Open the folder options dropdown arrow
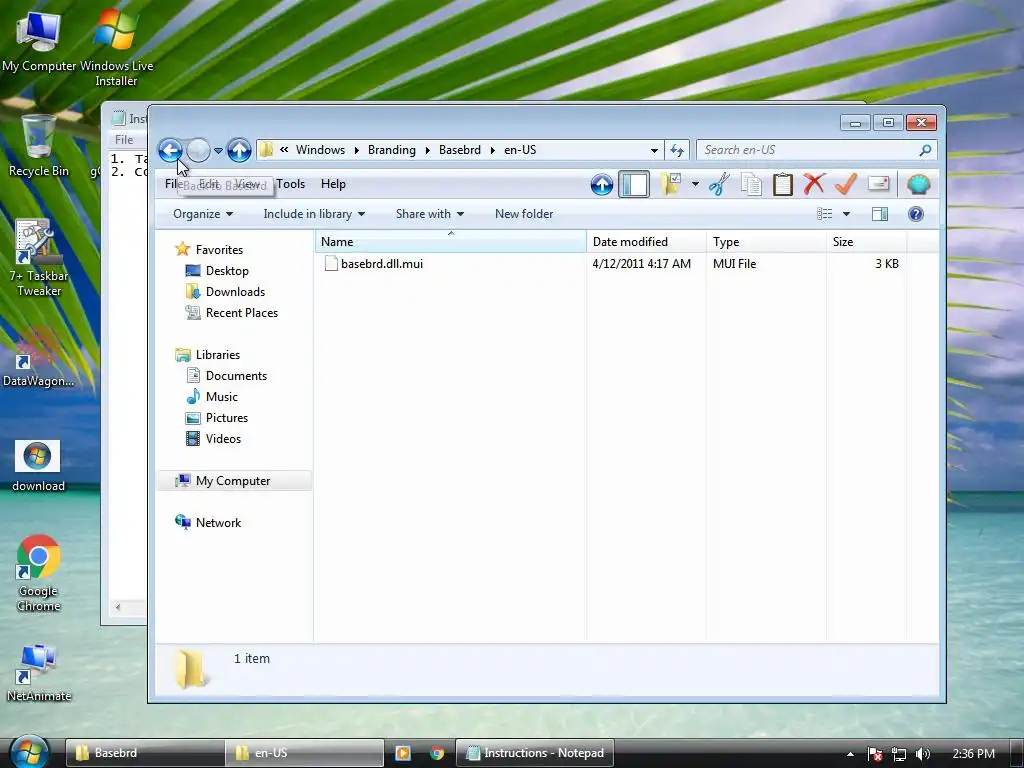The image size is (1024, 768). (x=695, y=185)
